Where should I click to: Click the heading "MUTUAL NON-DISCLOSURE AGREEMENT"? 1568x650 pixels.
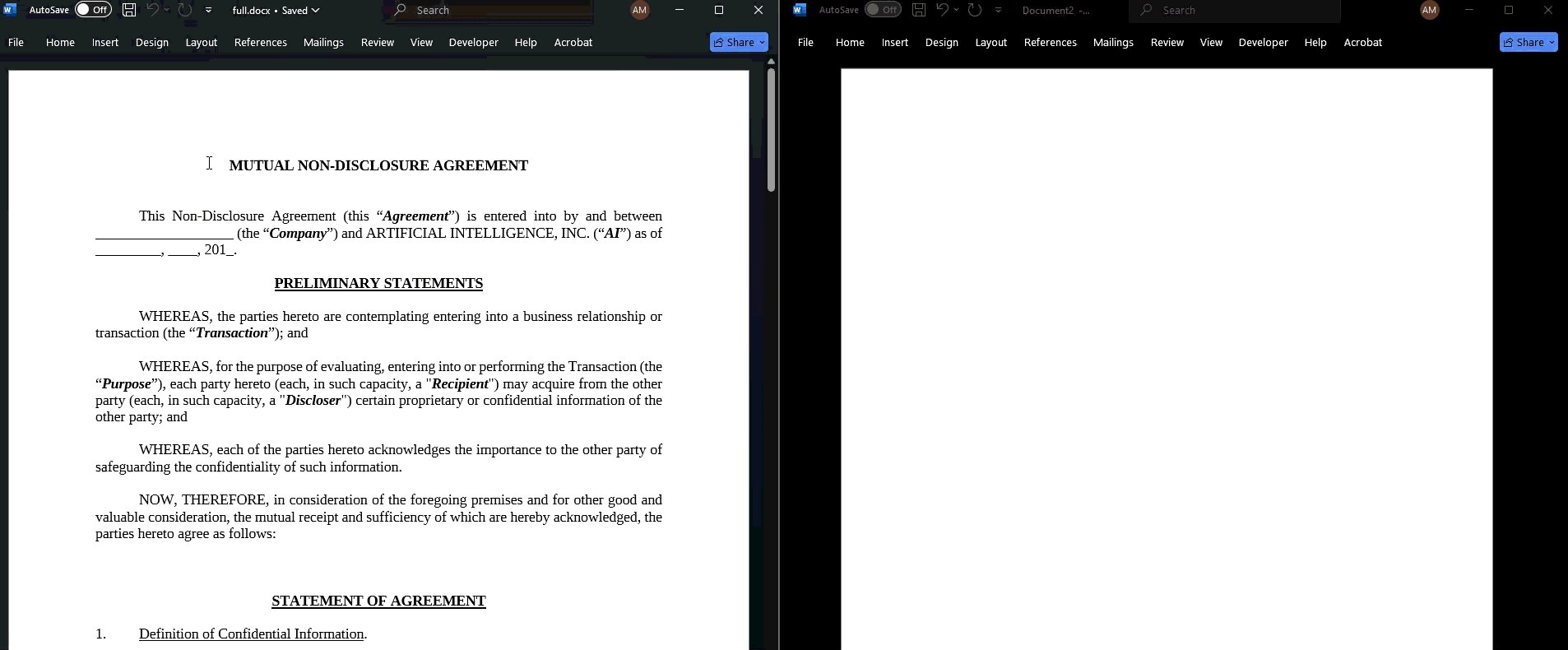click(378, 165)
